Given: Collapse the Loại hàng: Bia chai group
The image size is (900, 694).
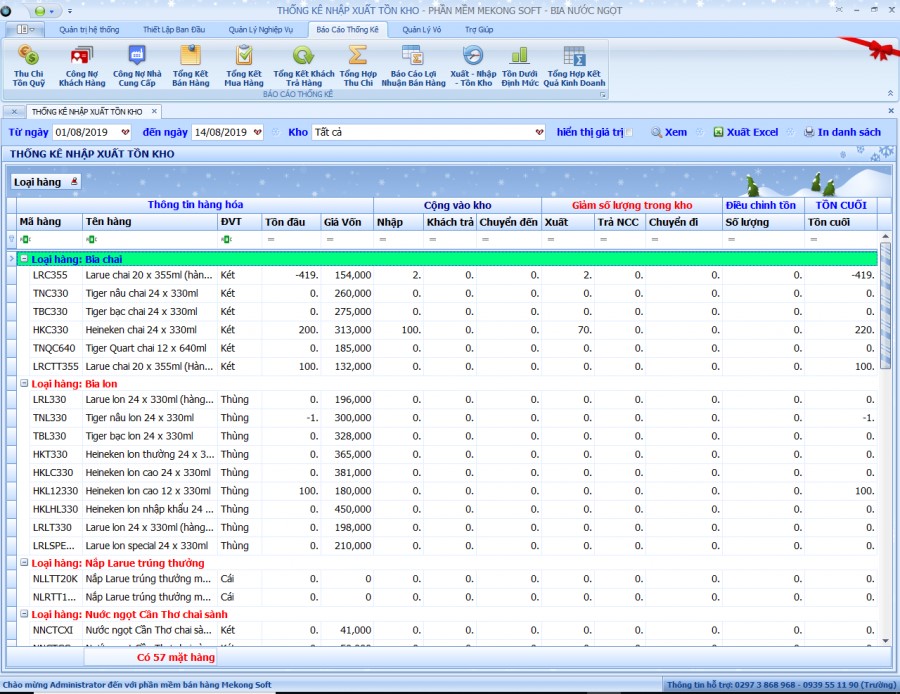Looking at the screenshot, I should click(x=24, y=259).
